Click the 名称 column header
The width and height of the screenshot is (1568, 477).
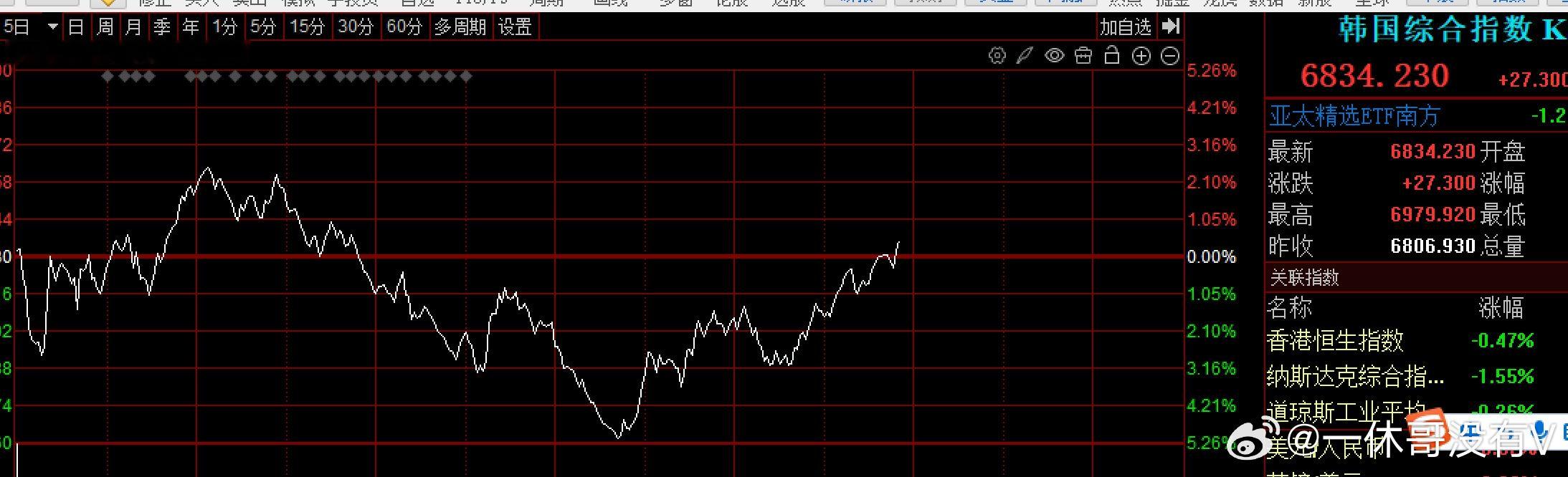[1290, 308]
